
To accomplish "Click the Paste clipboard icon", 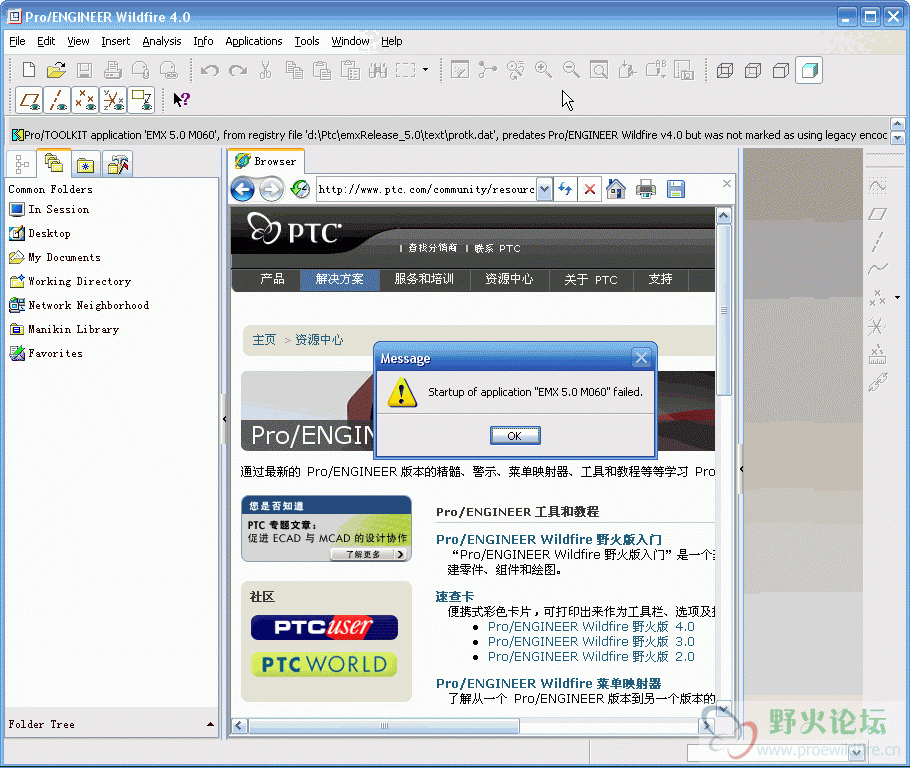I will [322, 70].
